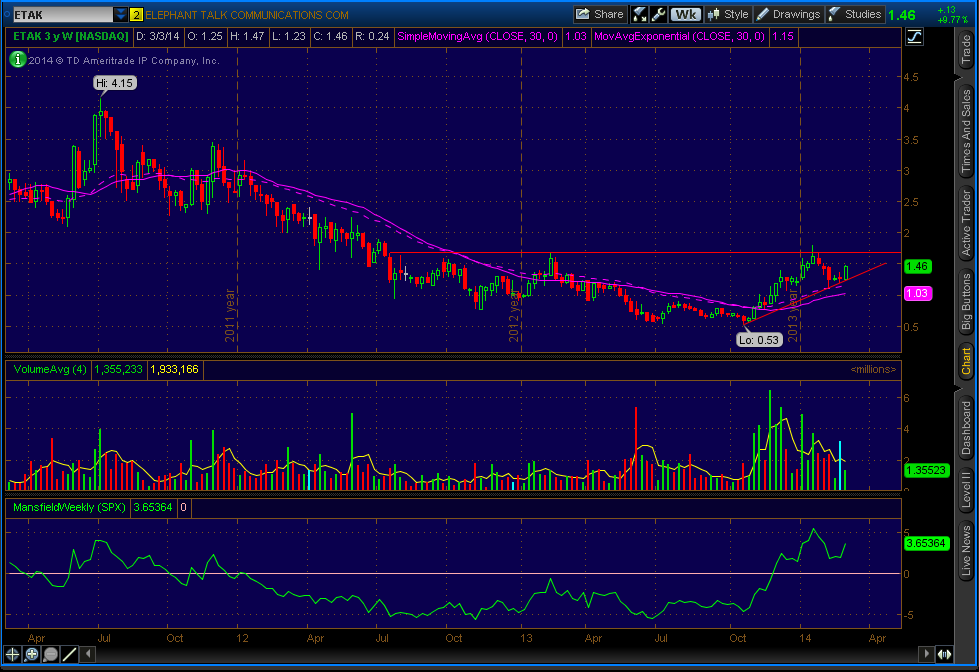Click the ELEPHANT TALK COMMUNICATIONS COM title

click(x=247, y=14)
